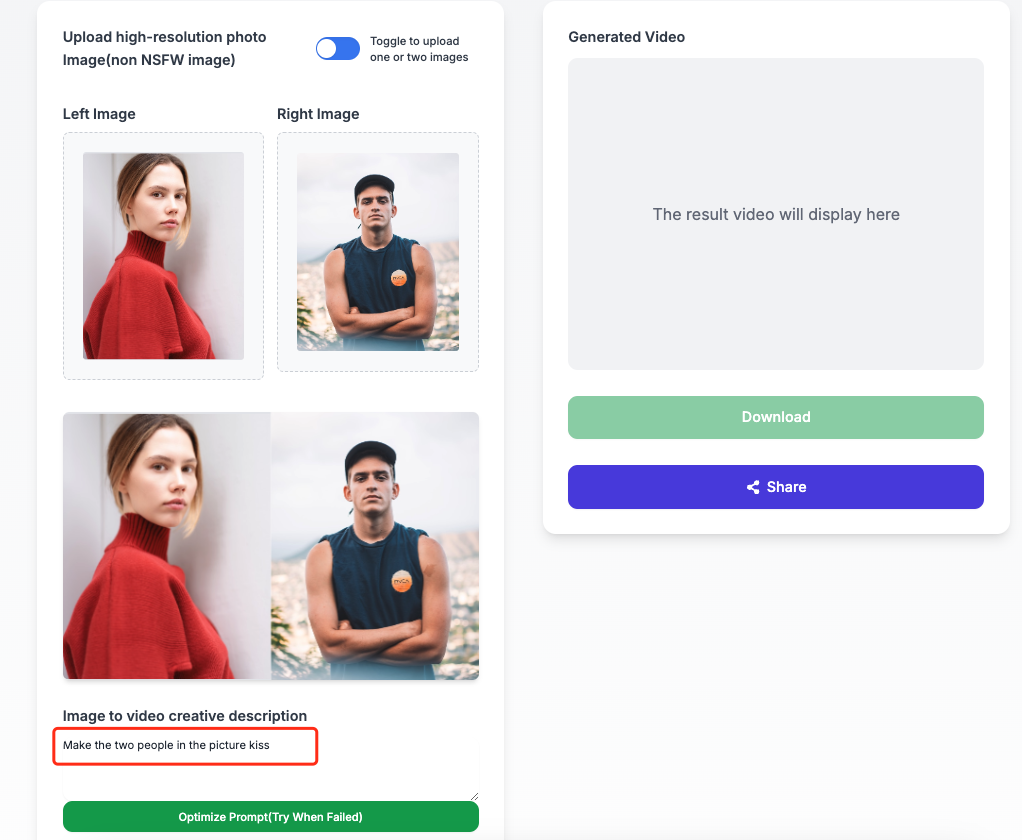Click the green Download button

tap(775, 417)
